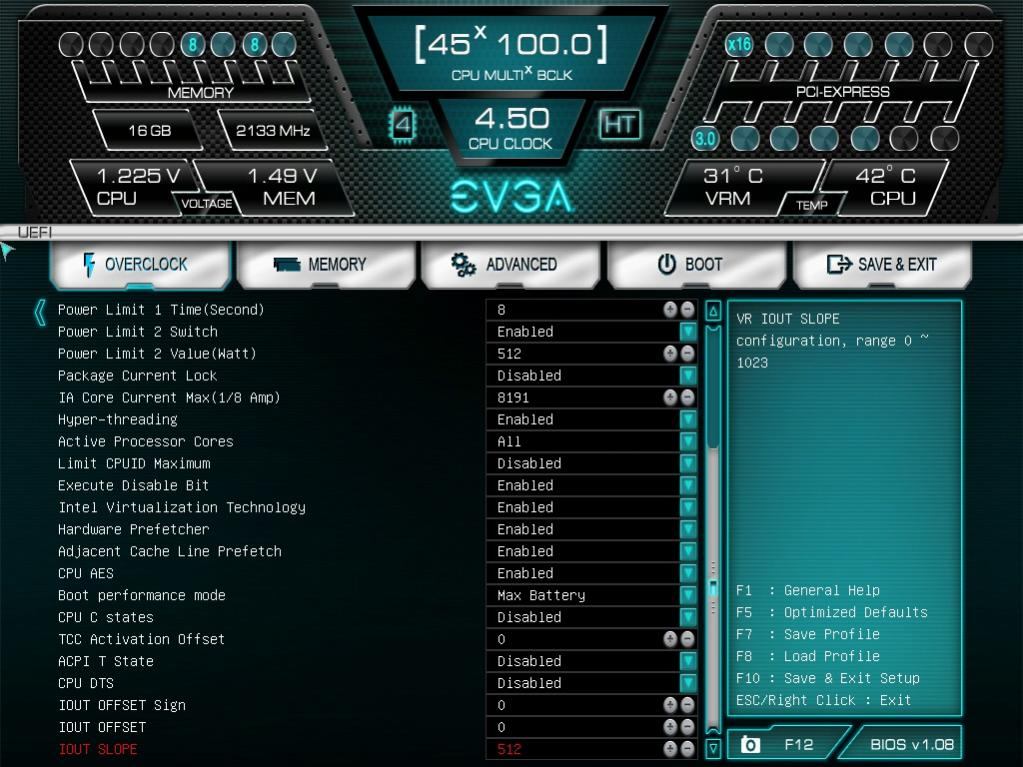1023x767 pixels.
Task: Open Boot performance mode dropdown
Action: (688, 595)
